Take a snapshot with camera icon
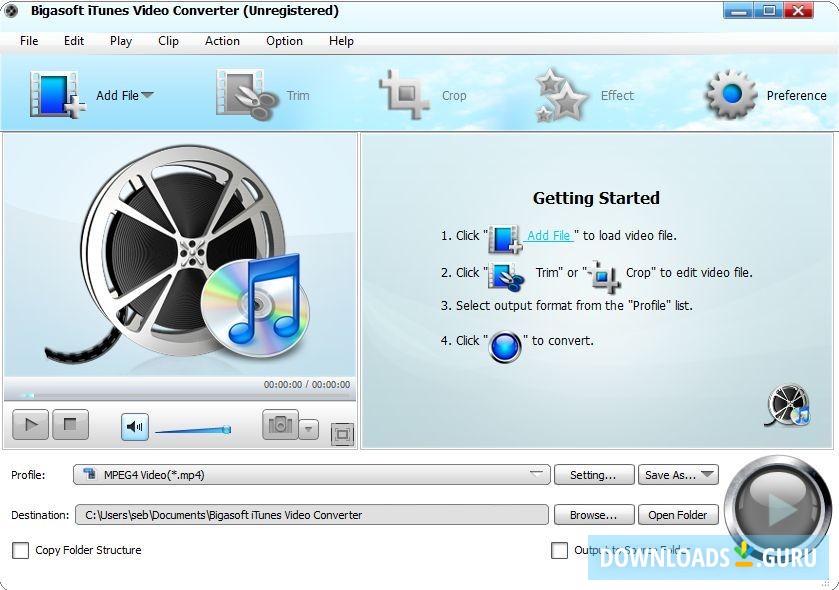The width and height of the screenshot is (839, 590). 280,425
